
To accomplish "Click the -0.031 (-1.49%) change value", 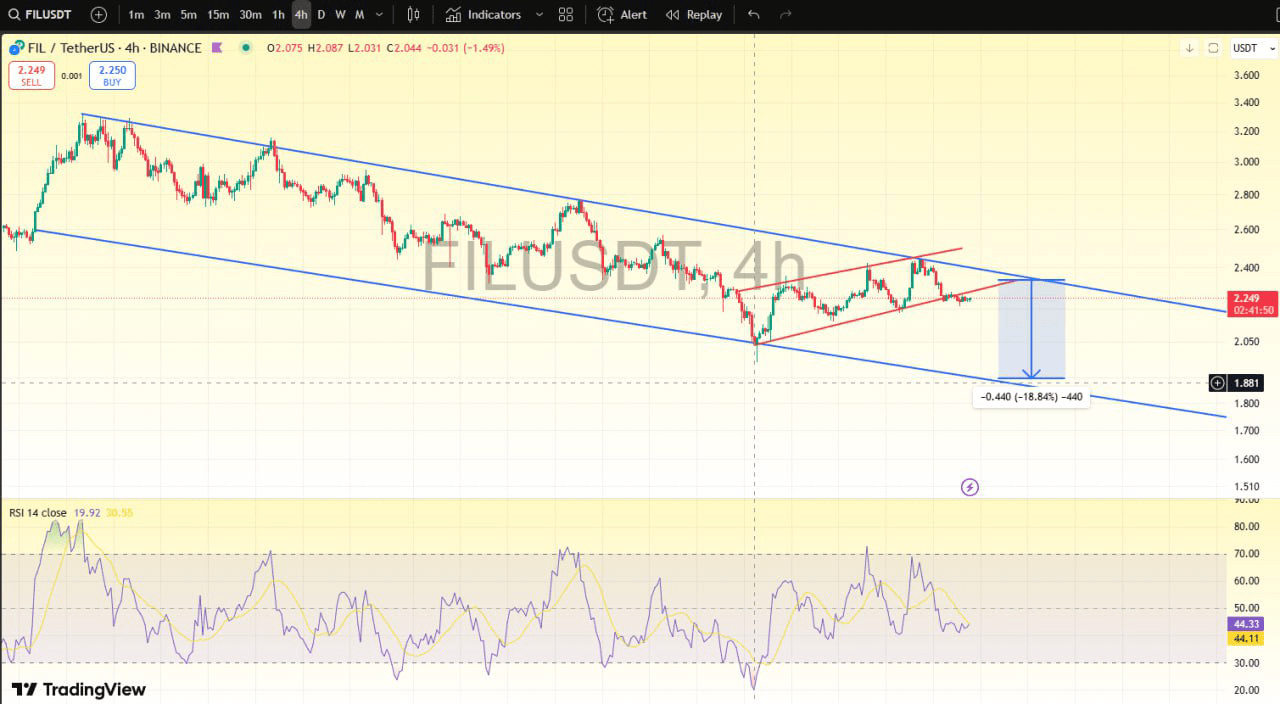I will click(x=466, y=48).
